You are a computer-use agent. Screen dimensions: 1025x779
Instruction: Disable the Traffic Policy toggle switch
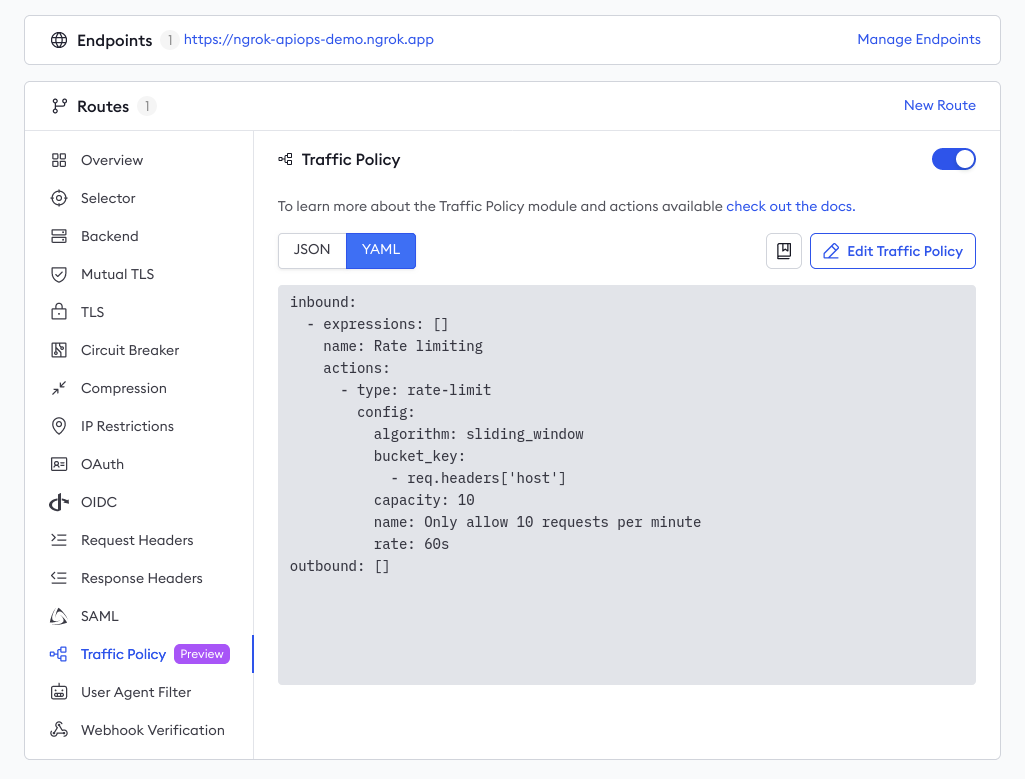tap(953, 159)
